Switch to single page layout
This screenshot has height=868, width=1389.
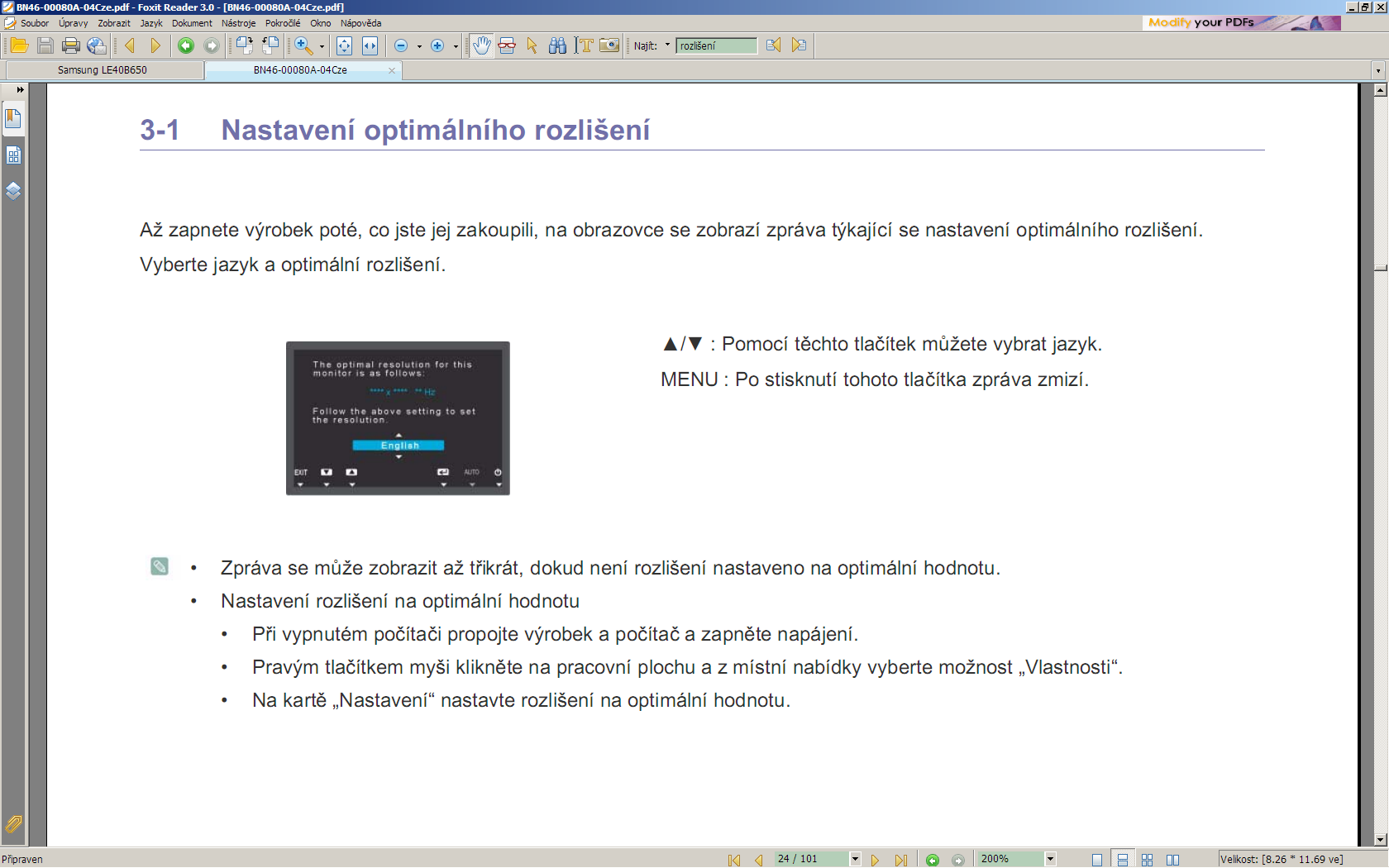tap(1097, 860)
